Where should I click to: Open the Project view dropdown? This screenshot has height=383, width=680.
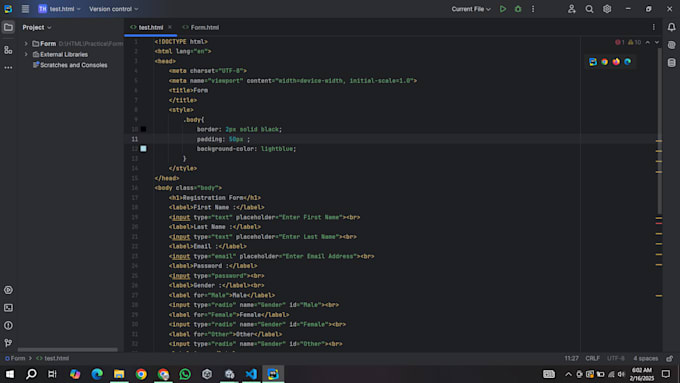coord(37,27)
